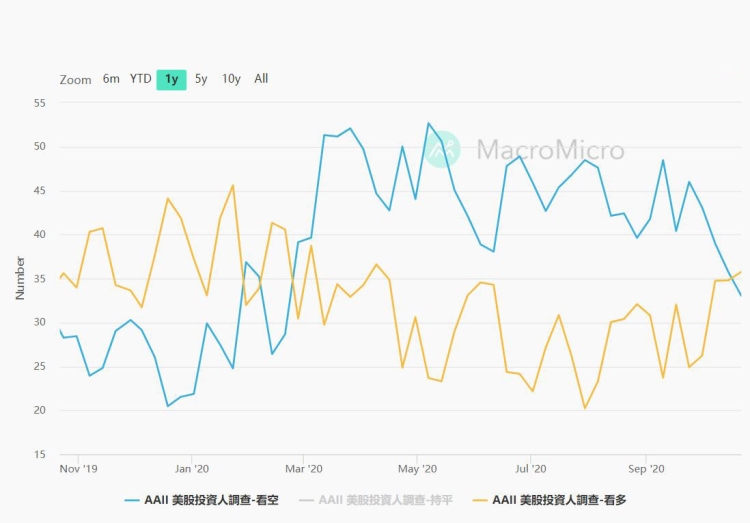Click the Zoom label text
Image resolution: width=750 pixels, height=523 pixels.
click(75, 80)
